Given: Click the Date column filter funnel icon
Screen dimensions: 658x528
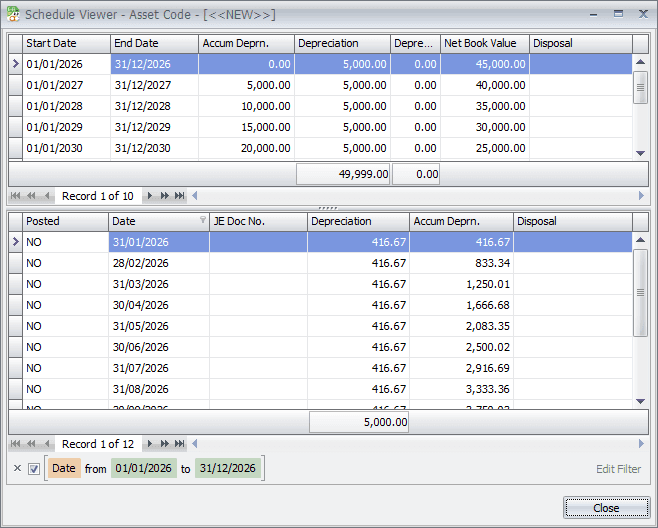Looking at the screenshot, I should point(204,221).
